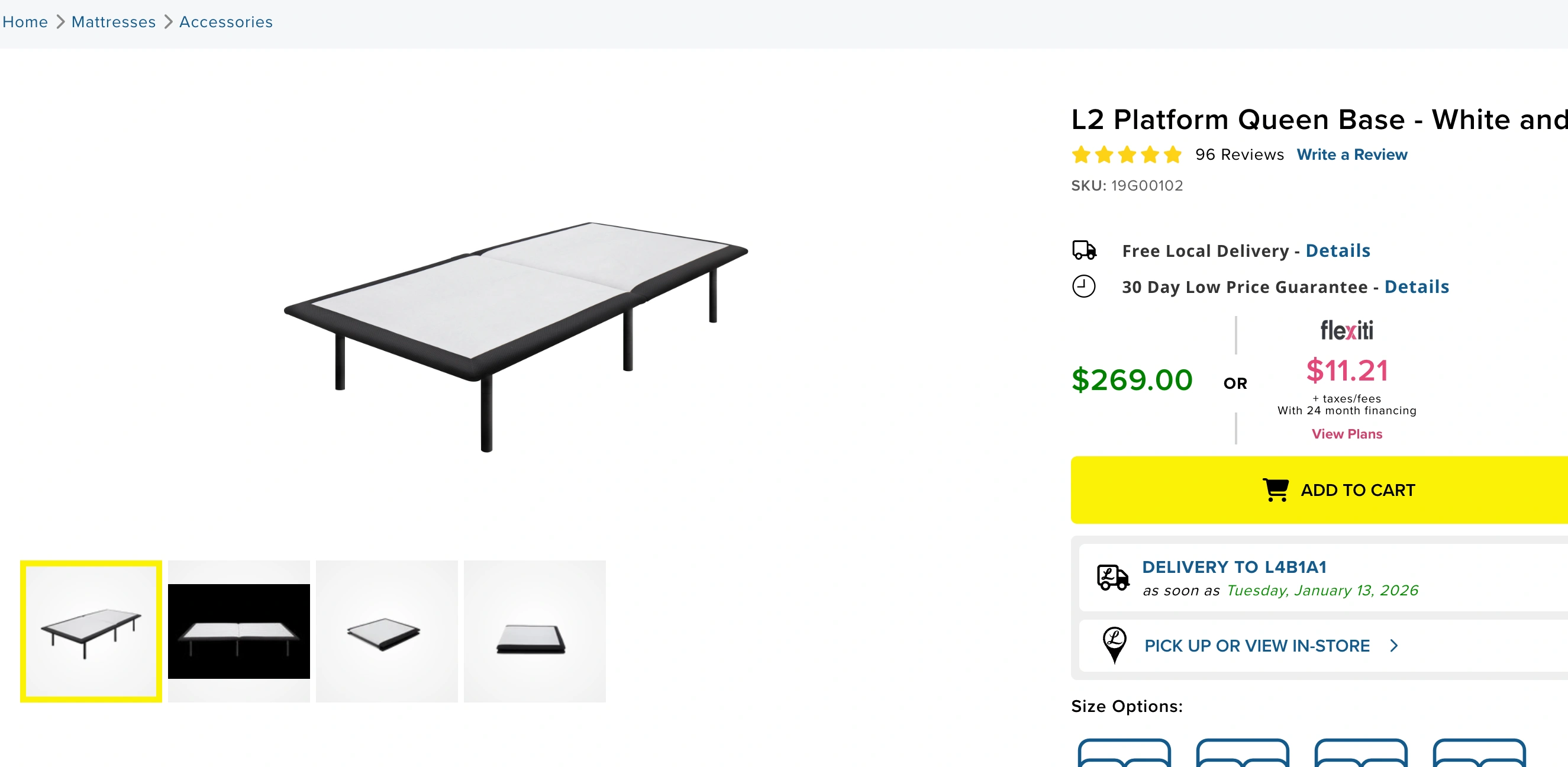Open 30 Day Low Price Guarantee Details
Screen dimensions: 1568x767
(1417, 286)
